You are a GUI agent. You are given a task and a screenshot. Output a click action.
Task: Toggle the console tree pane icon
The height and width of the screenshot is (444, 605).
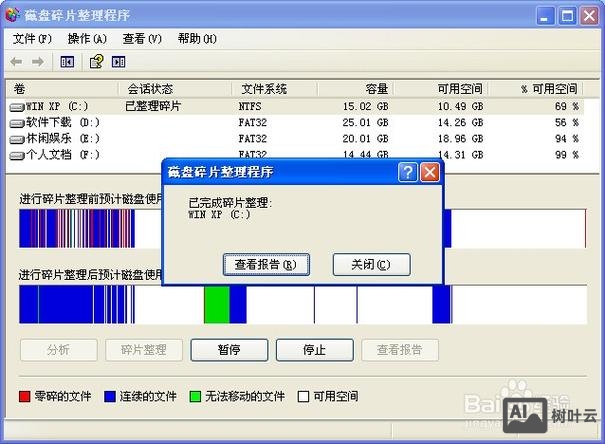67,62
